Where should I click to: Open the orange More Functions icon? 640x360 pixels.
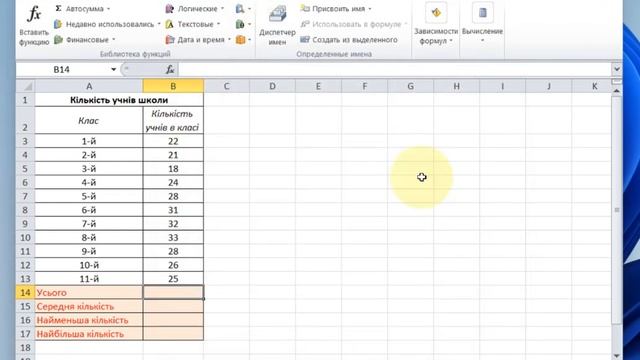coord(243,40)
